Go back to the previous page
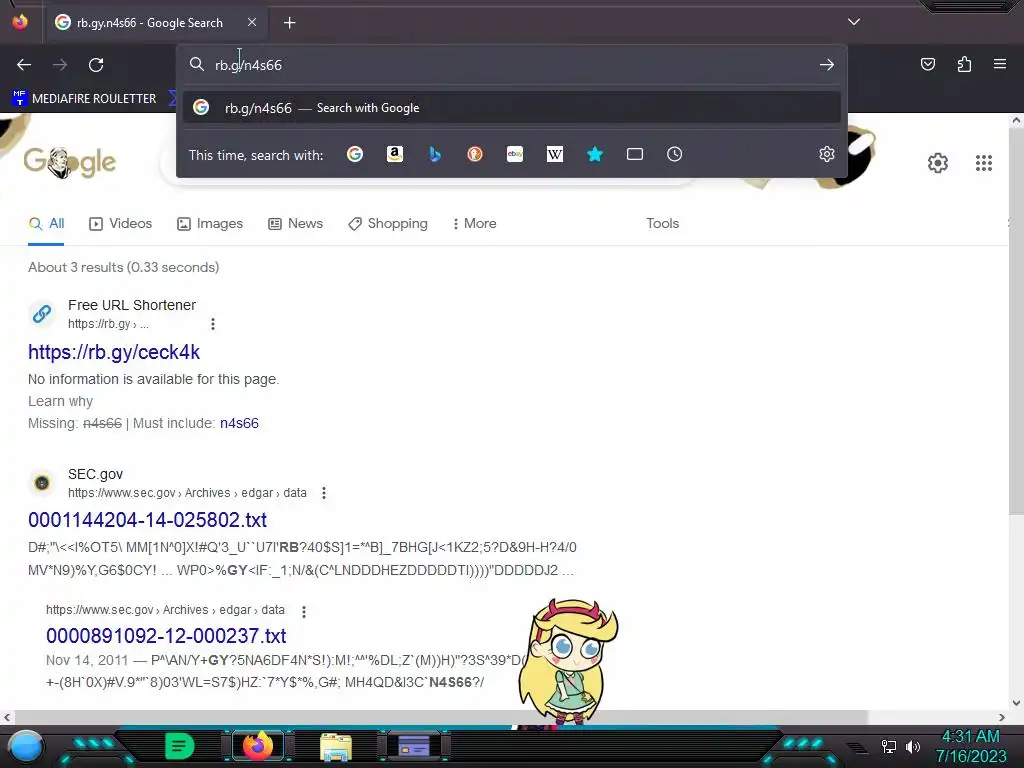1024x768 pixels. pos(24,65)
